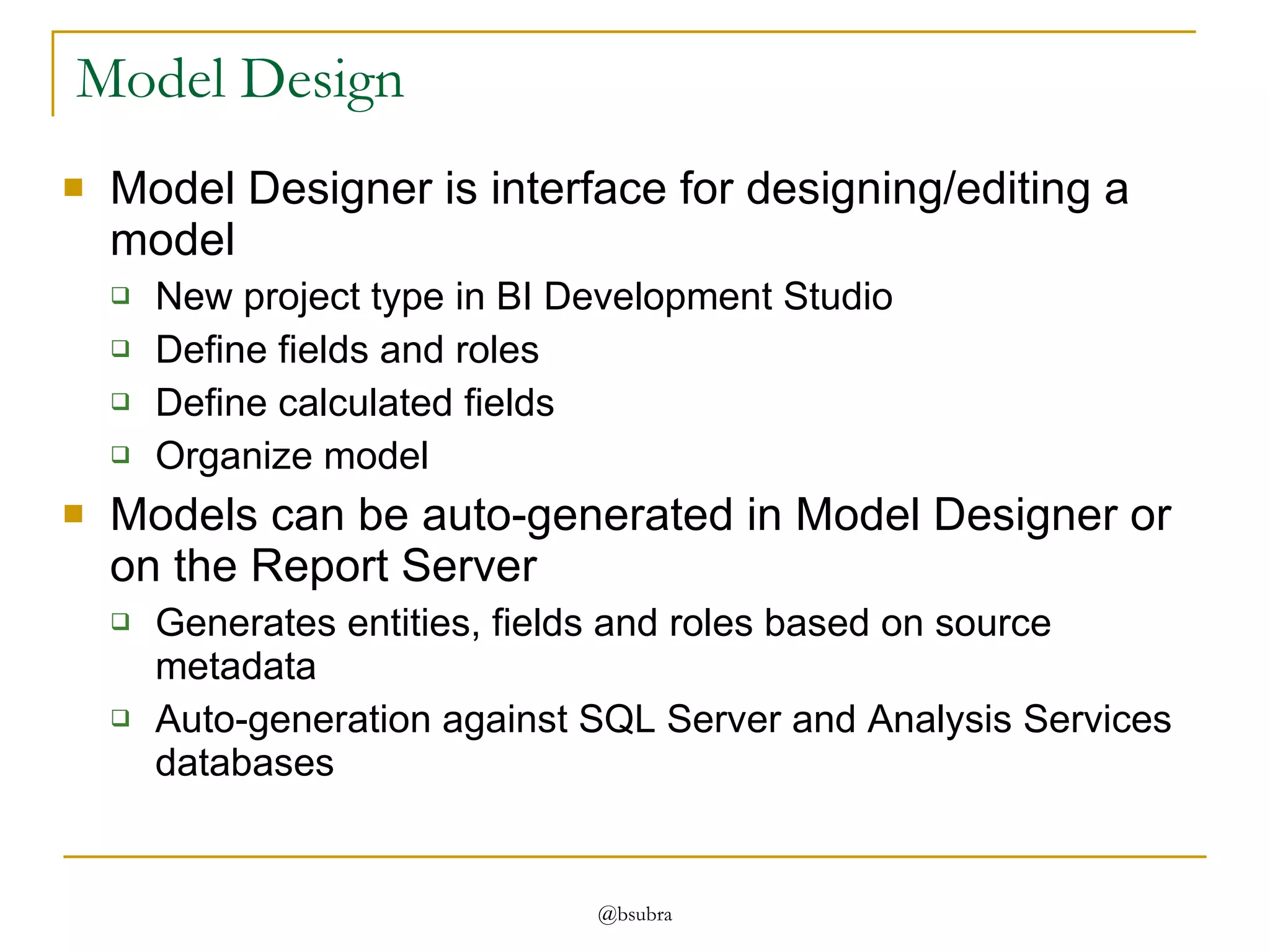
Task: Select 'New project type in BI Development Studio'
Action: [524, 297]
